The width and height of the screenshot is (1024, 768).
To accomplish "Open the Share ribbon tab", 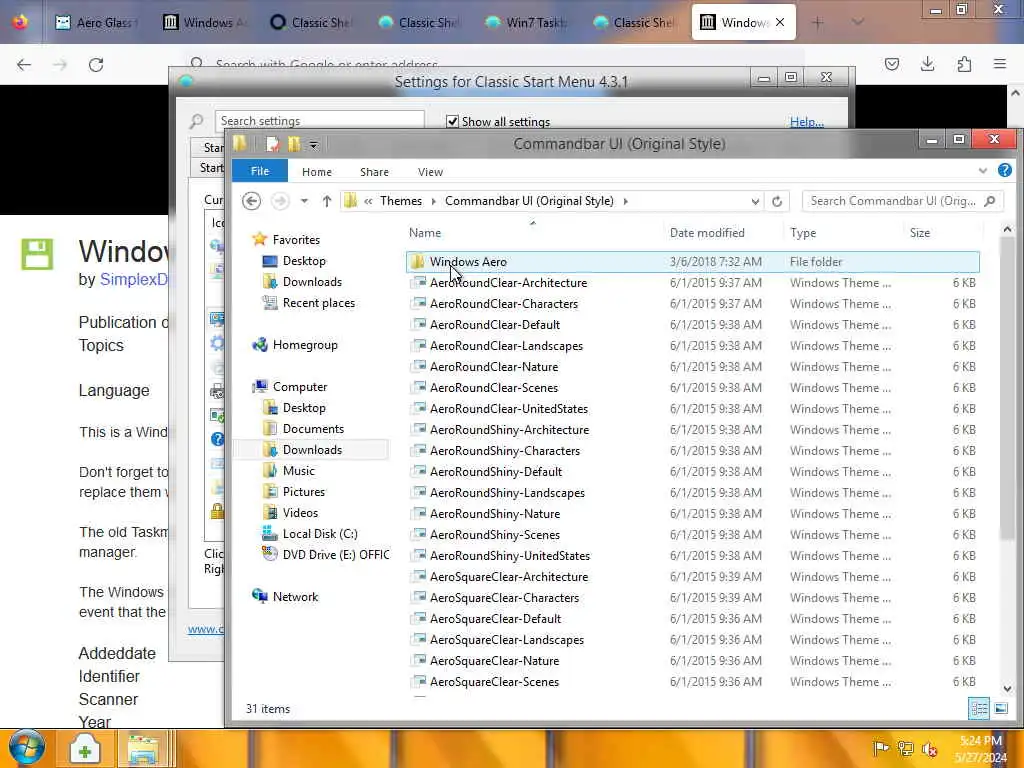I will tap(374, 172).
